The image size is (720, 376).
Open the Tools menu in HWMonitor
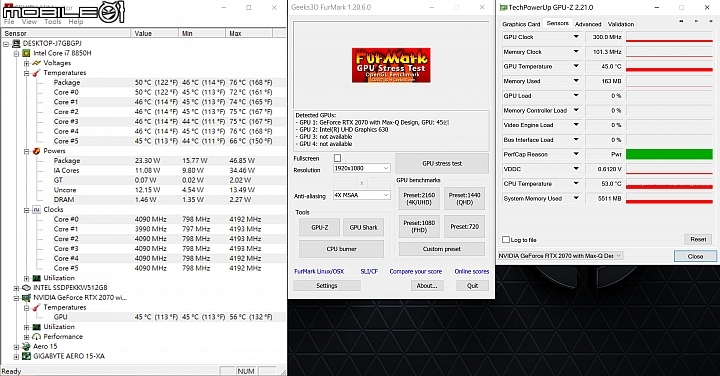(52, 22)
